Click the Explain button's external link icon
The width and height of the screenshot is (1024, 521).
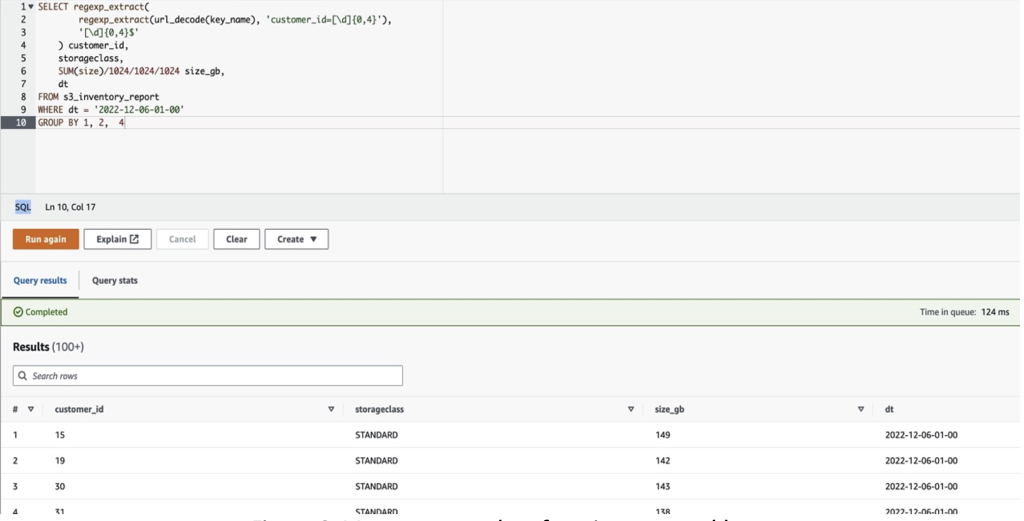pos(135,239)
